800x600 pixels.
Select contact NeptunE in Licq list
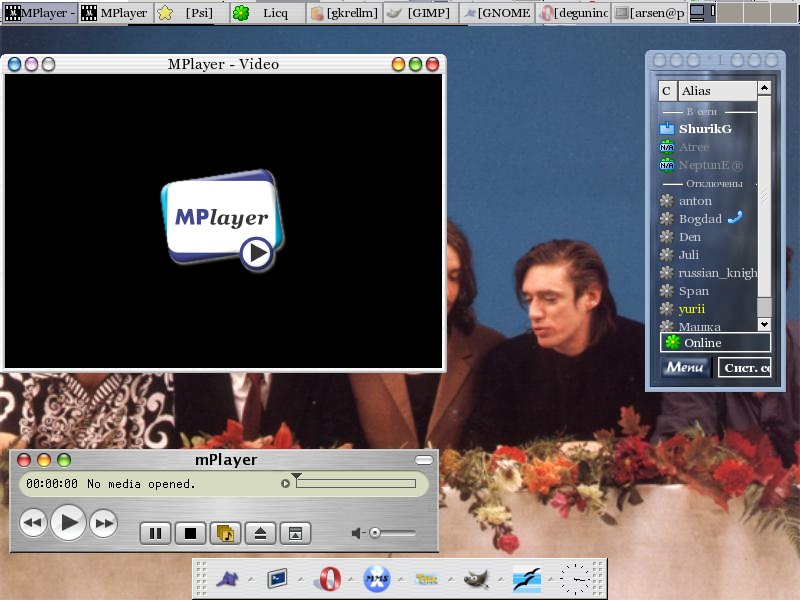click(x=707, y=165)
